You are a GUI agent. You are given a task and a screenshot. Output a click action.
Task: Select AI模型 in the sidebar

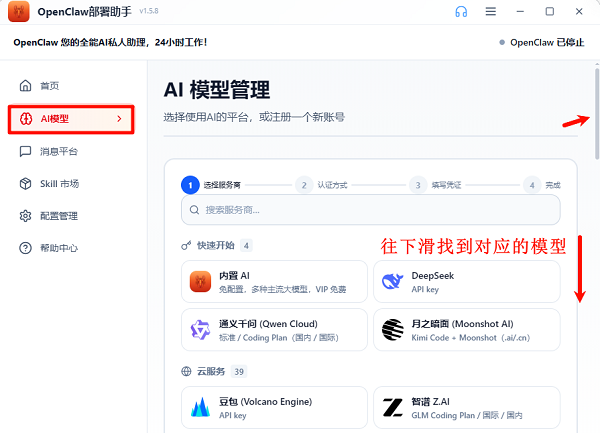pyautogui.click(x=71, y=119)
